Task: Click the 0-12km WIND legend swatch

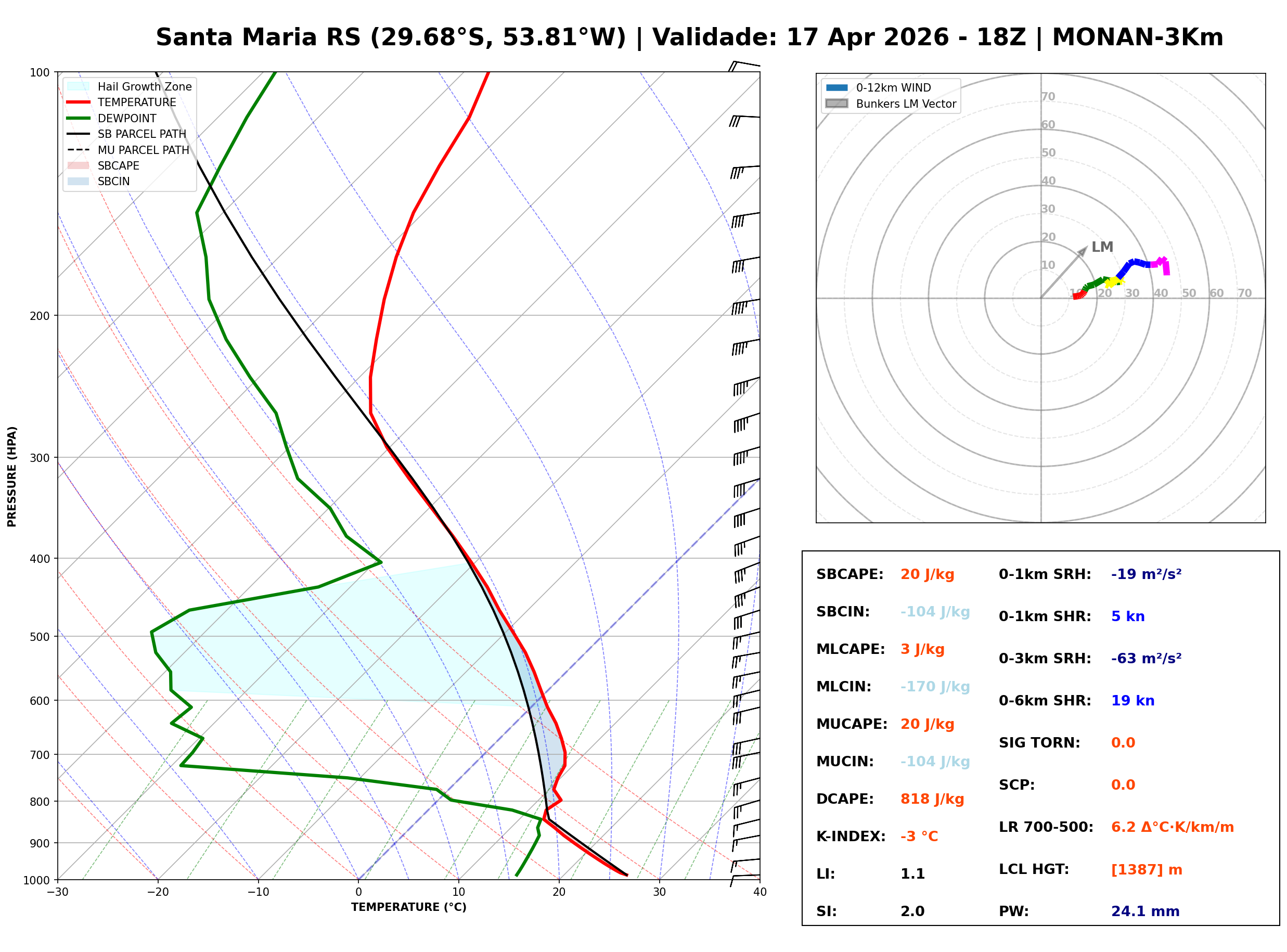Action: click(x=836, y=87)
